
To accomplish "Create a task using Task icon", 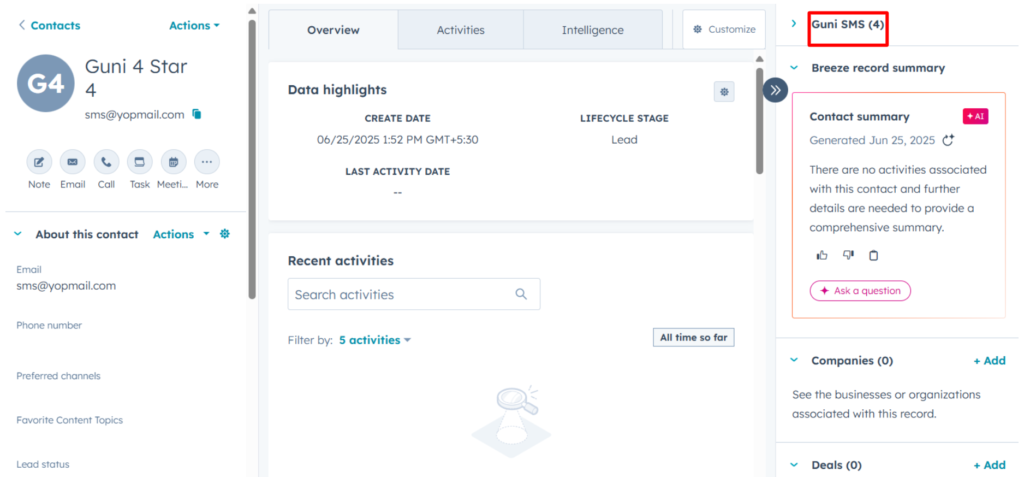I will pyautogui.click(x=139, y=161).
